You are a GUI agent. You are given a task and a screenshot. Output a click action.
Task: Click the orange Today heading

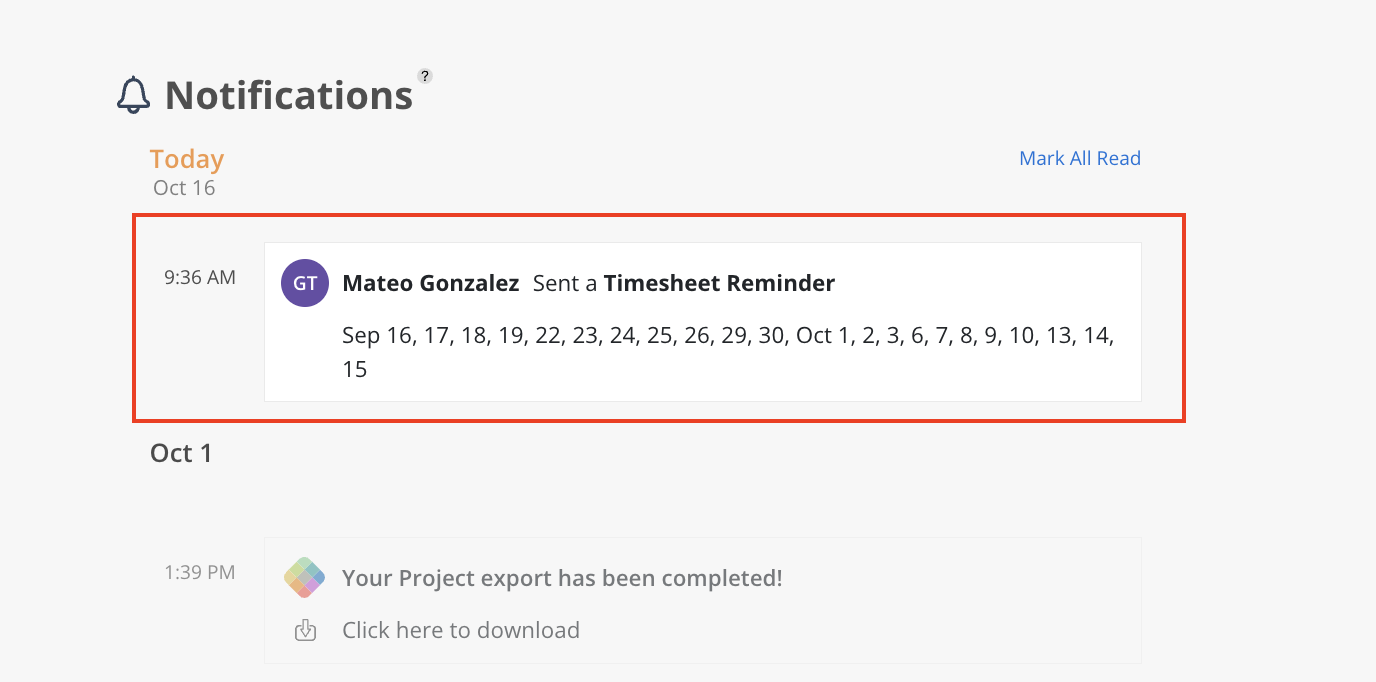tap(187, 159)
